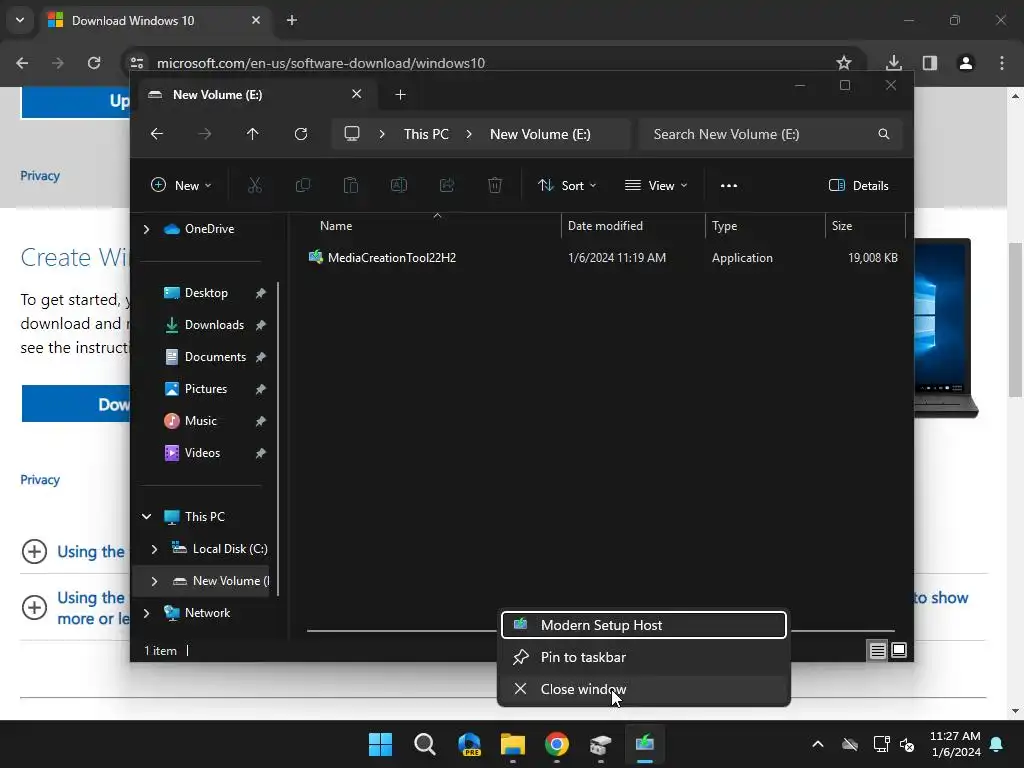Expand Local Disk (C:) tree node
The width and height of the screenshot is (1024, 768).
click(x=154, y=549)
